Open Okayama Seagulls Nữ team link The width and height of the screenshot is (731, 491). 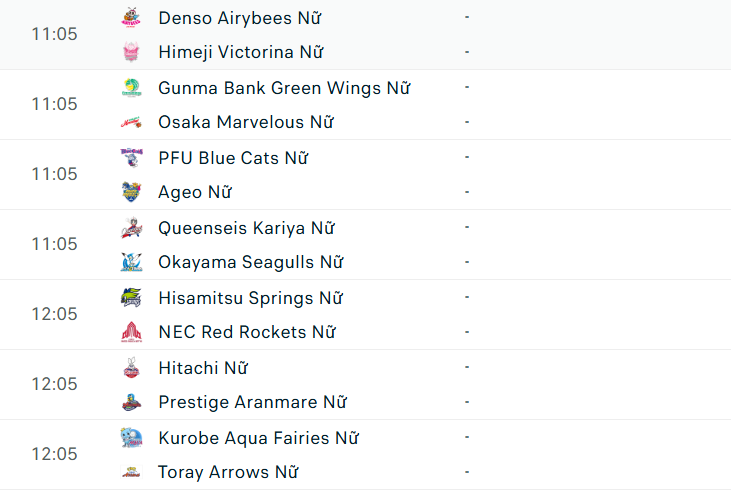250,262
